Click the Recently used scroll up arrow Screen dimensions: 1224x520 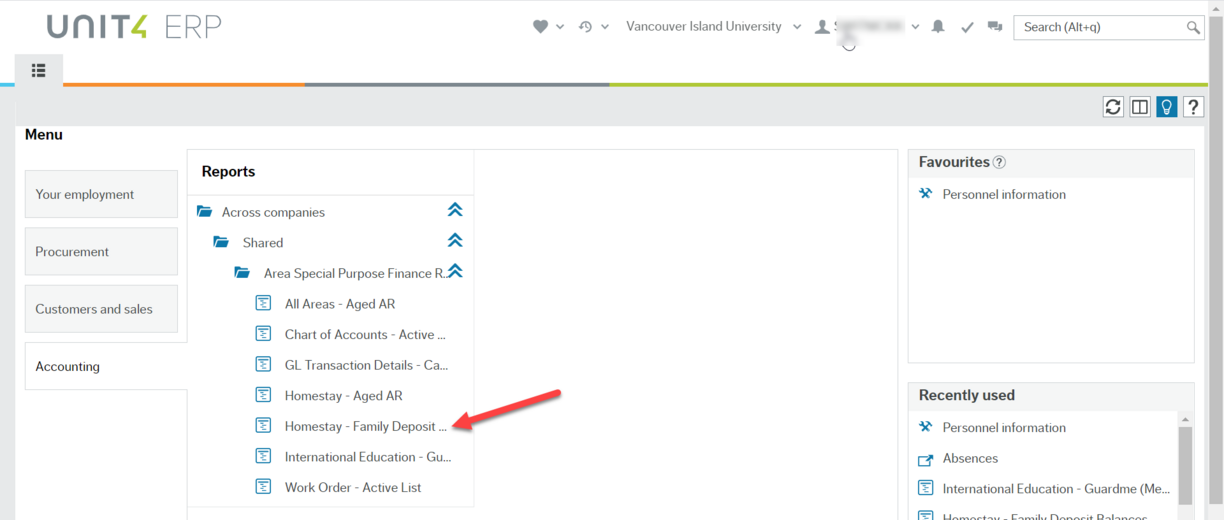(1185, 420)
